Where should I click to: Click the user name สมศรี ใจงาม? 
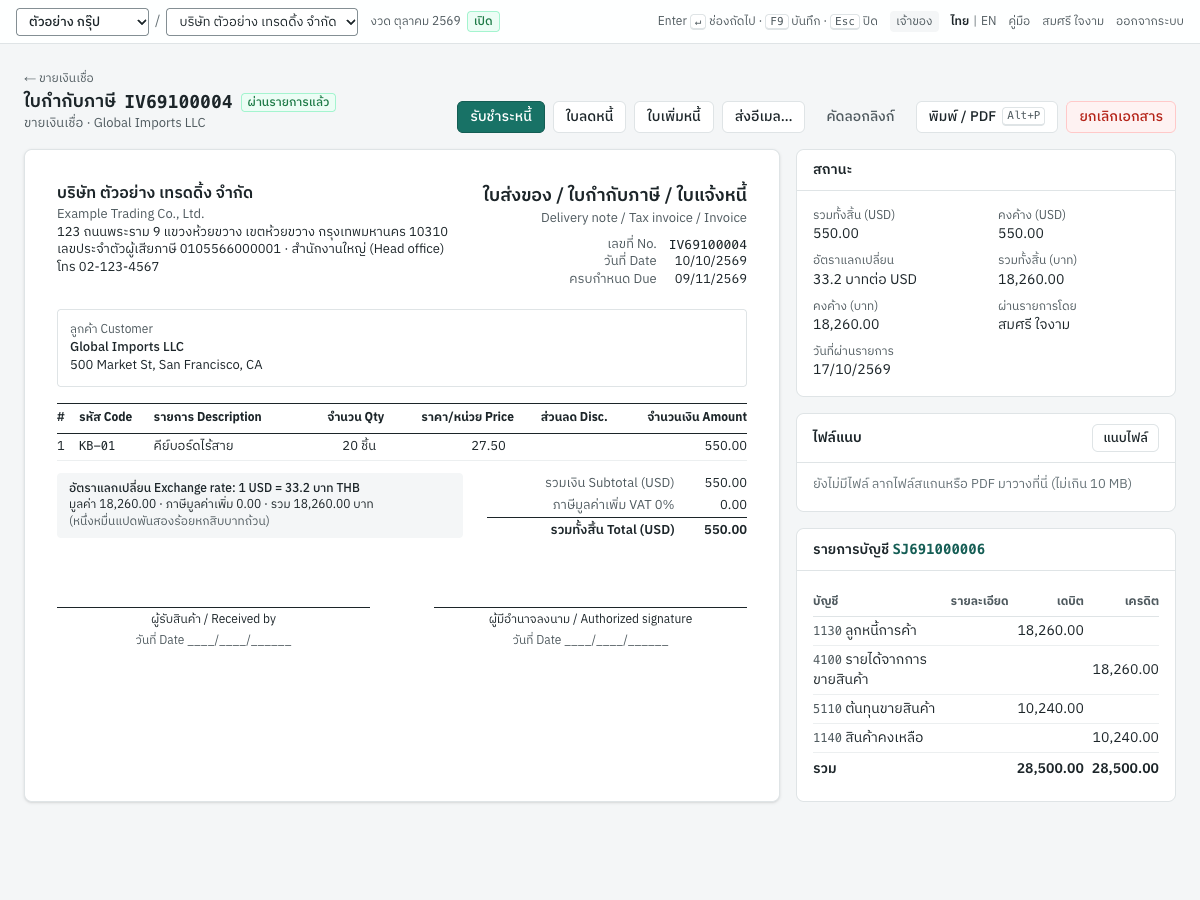click(x=1073, y=21)
